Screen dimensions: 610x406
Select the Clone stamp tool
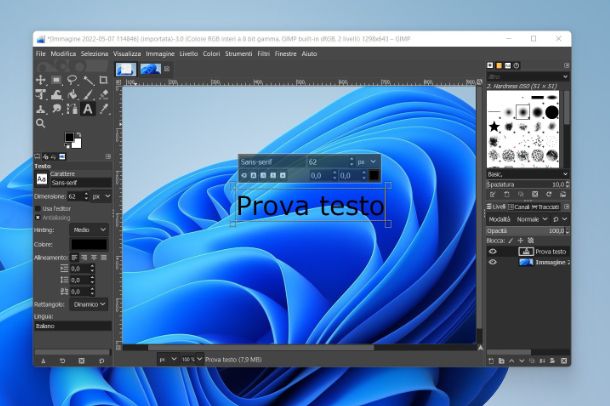[x=40, y=109]
